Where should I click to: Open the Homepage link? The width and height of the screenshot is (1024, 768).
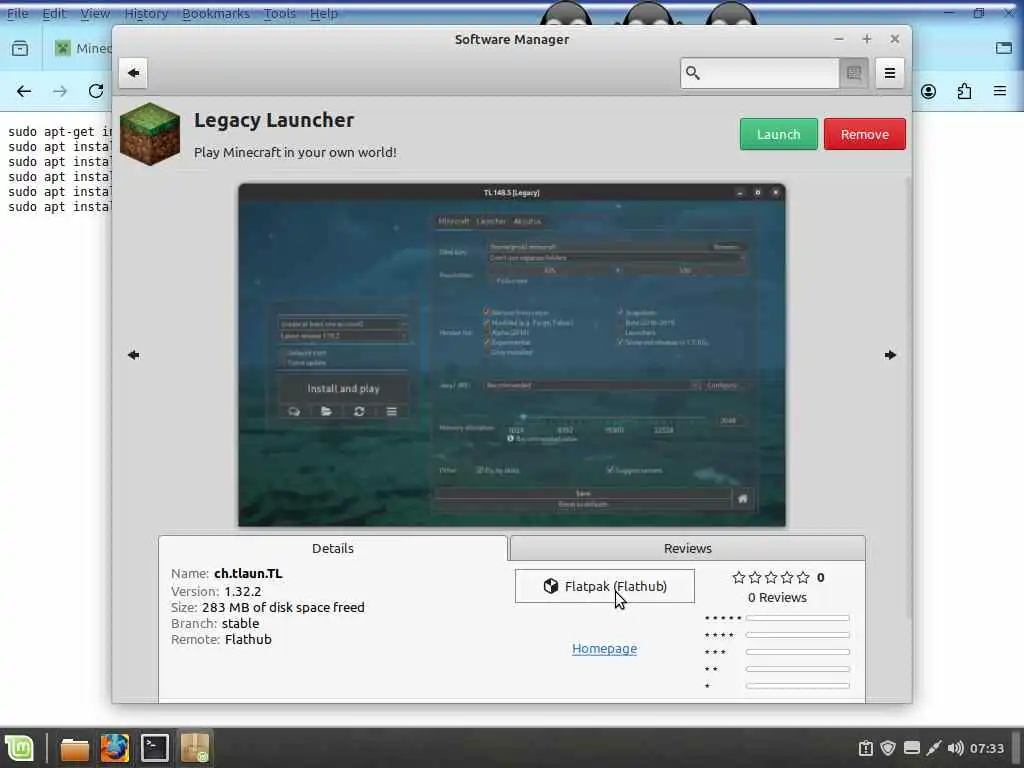[605, 648]
